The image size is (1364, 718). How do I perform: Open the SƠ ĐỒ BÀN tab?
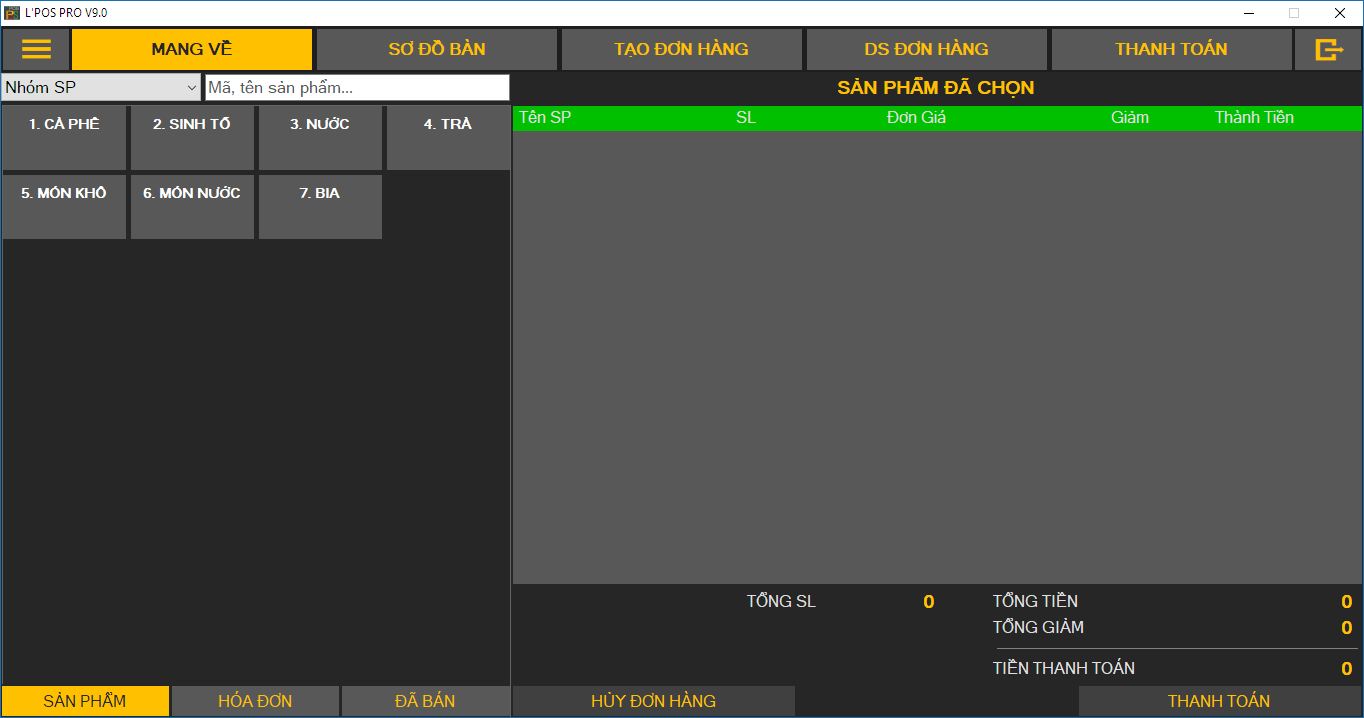tap(437, 49)
